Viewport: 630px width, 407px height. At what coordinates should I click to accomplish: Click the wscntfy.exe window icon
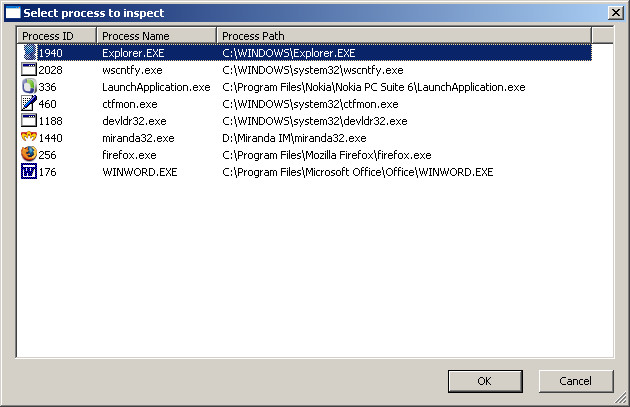pos(29,70)
